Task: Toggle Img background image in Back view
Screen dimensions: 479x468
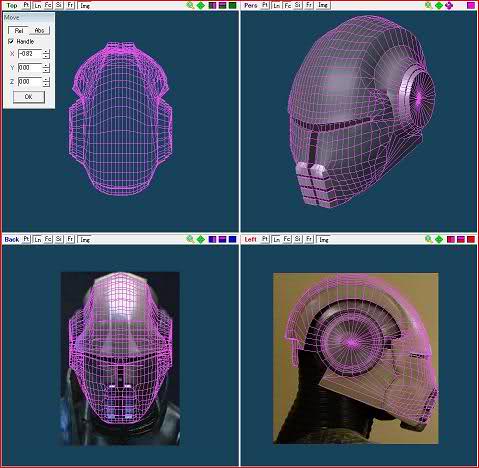Action: [x=85, y=239]
